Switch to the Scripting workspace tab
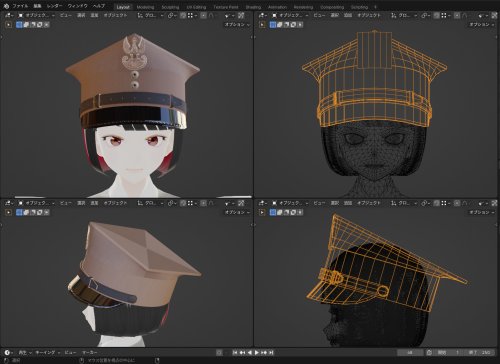This screenshot has width=500, height=364. 359,7
